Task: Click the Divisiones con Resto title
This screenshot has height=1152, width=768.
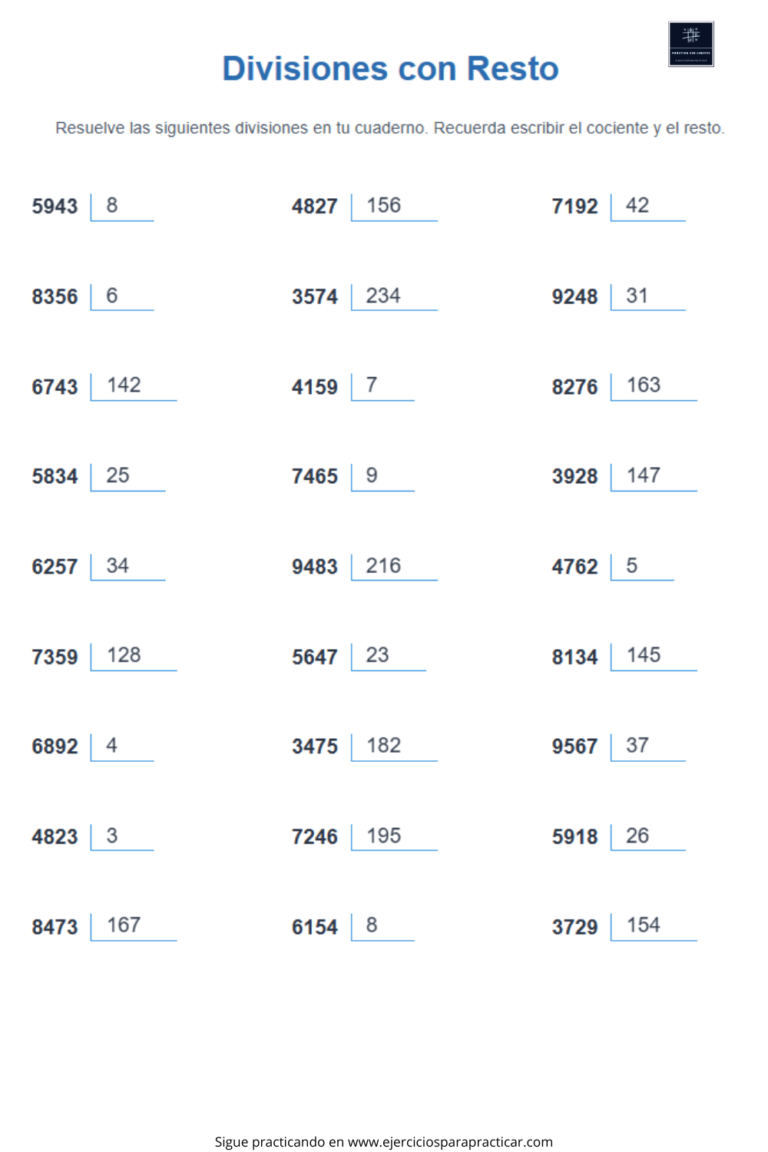Action: coord(390,68)
